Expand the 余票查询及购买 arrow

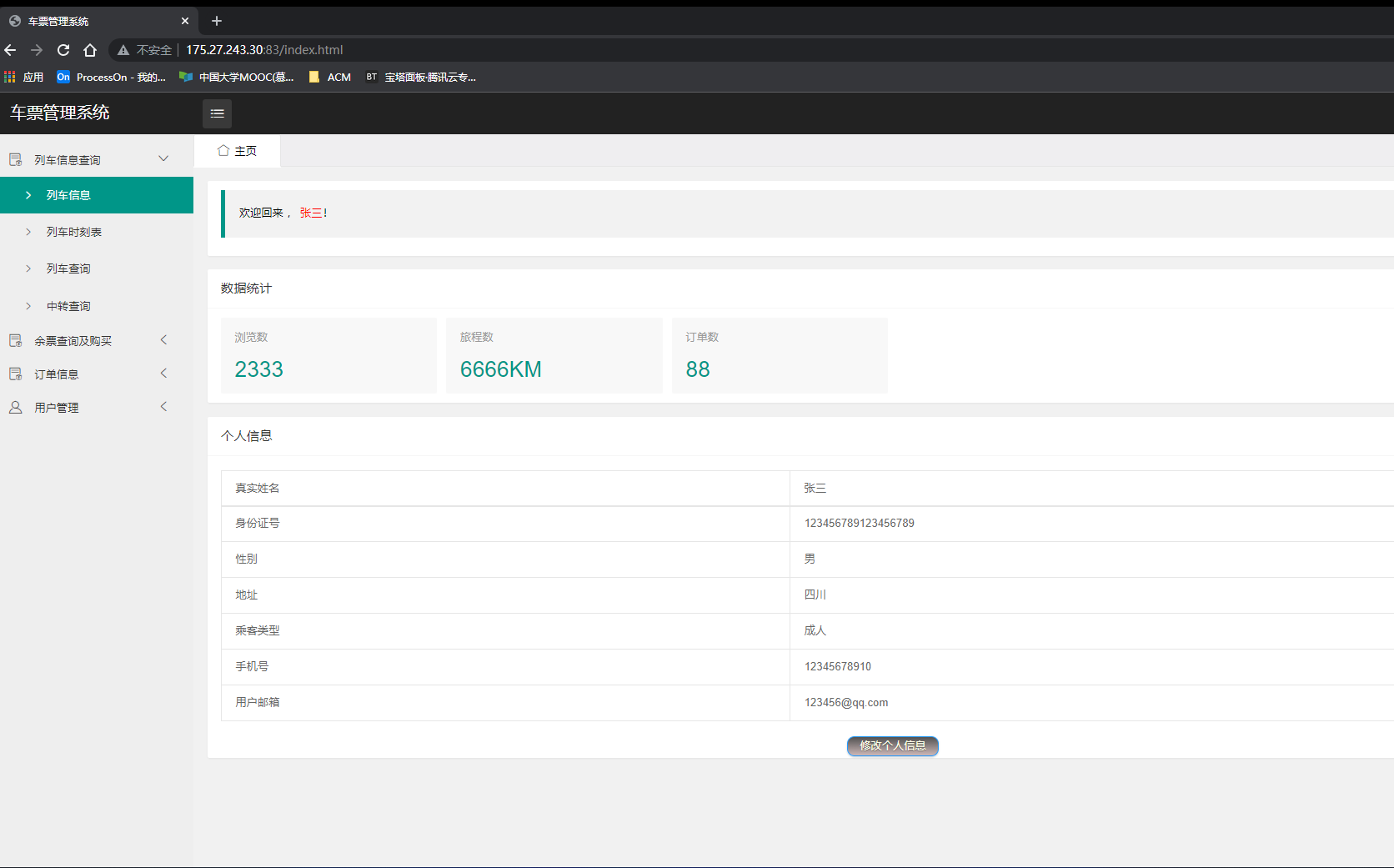(163, 339)
